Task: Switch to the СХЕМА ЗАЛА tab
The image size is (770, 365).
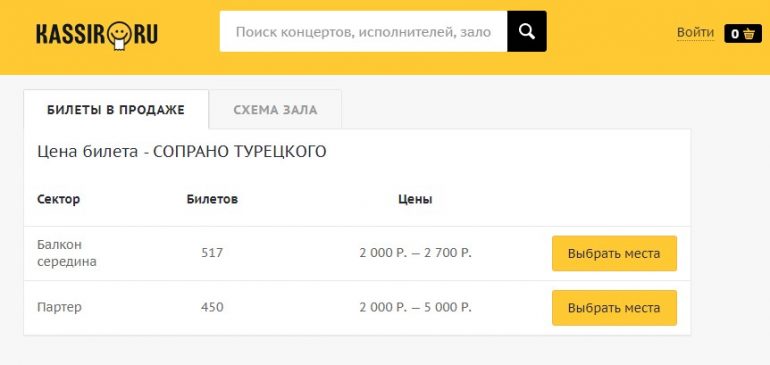Action: (x=275, y=110)
